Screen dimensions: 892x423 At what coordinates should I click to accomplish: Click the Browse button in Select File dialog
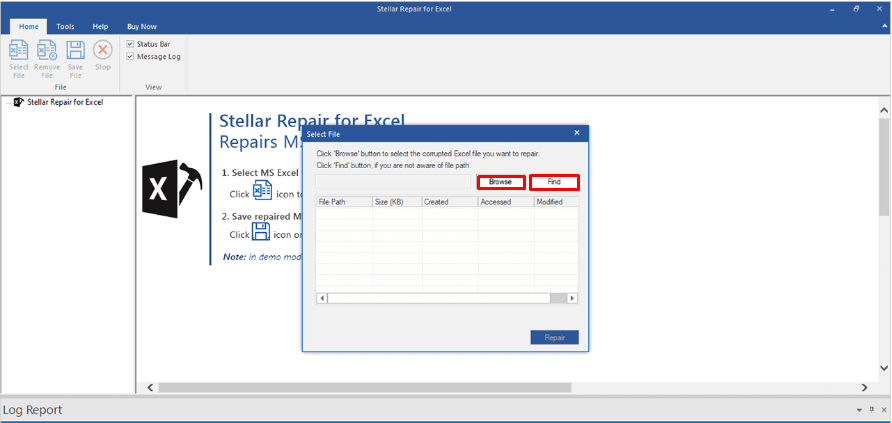[x=501, y=182]
